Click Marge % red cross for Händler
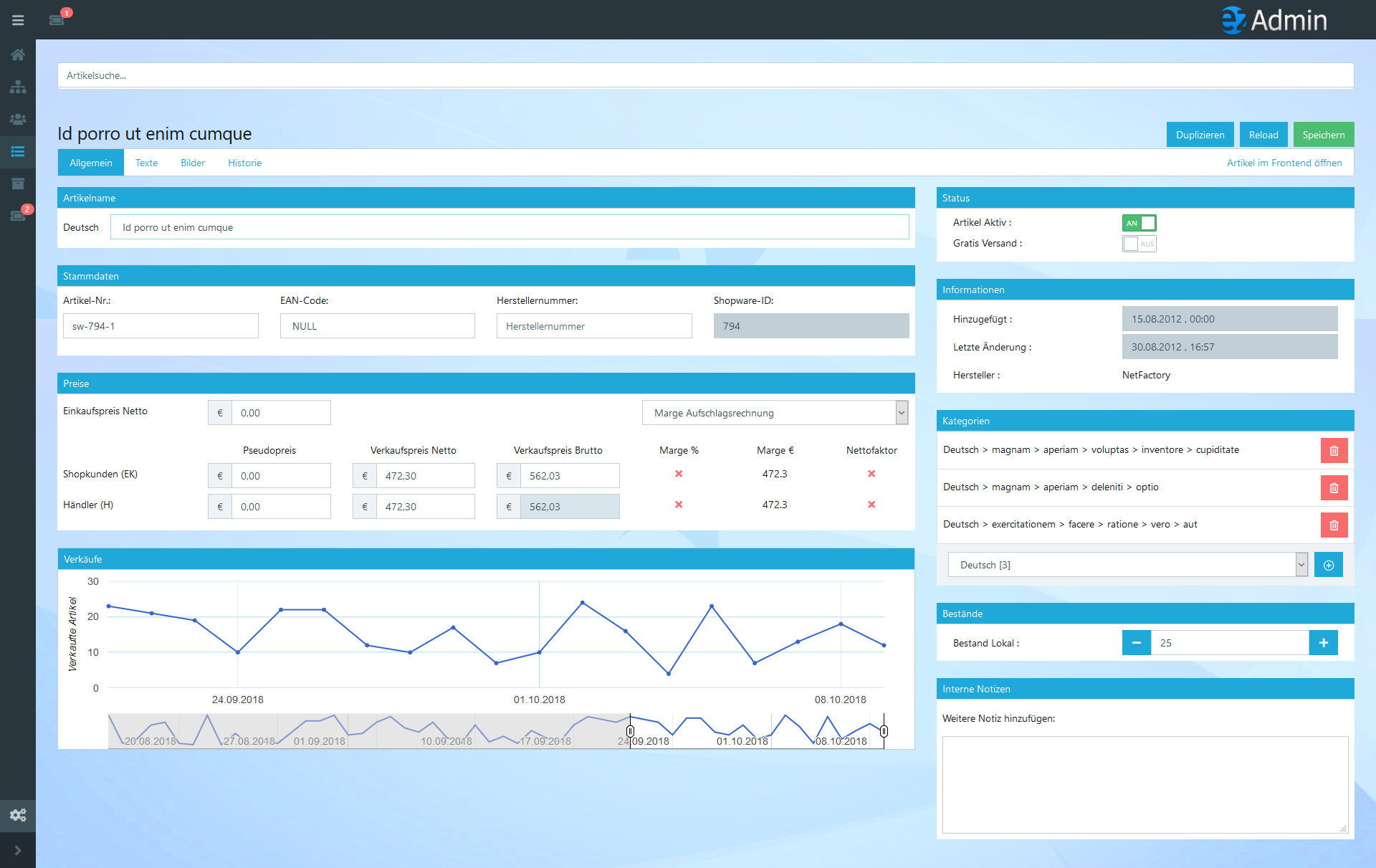The image size is (1376, 868). 679,505
